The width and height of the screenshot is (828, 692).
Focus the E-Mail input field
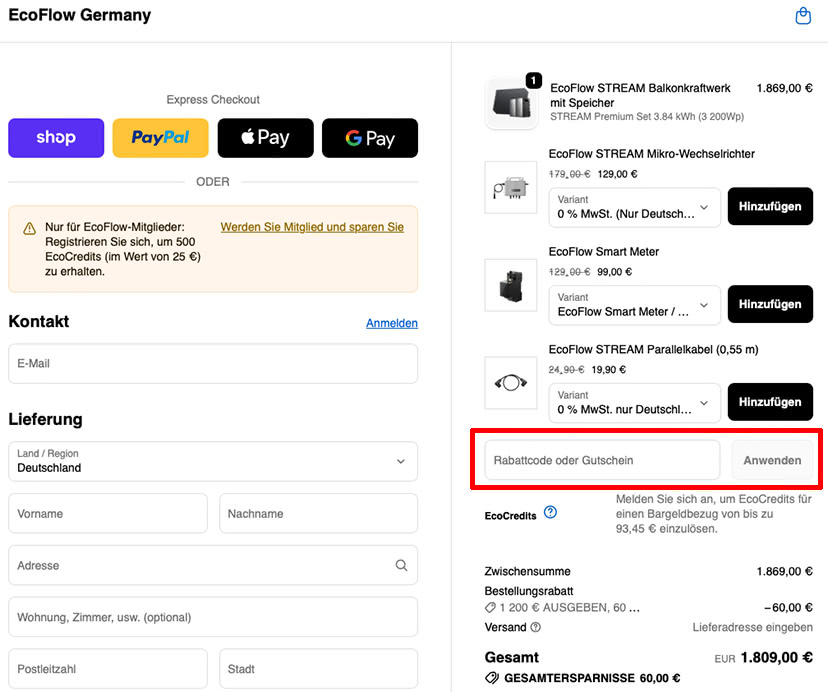pos(213,363)
